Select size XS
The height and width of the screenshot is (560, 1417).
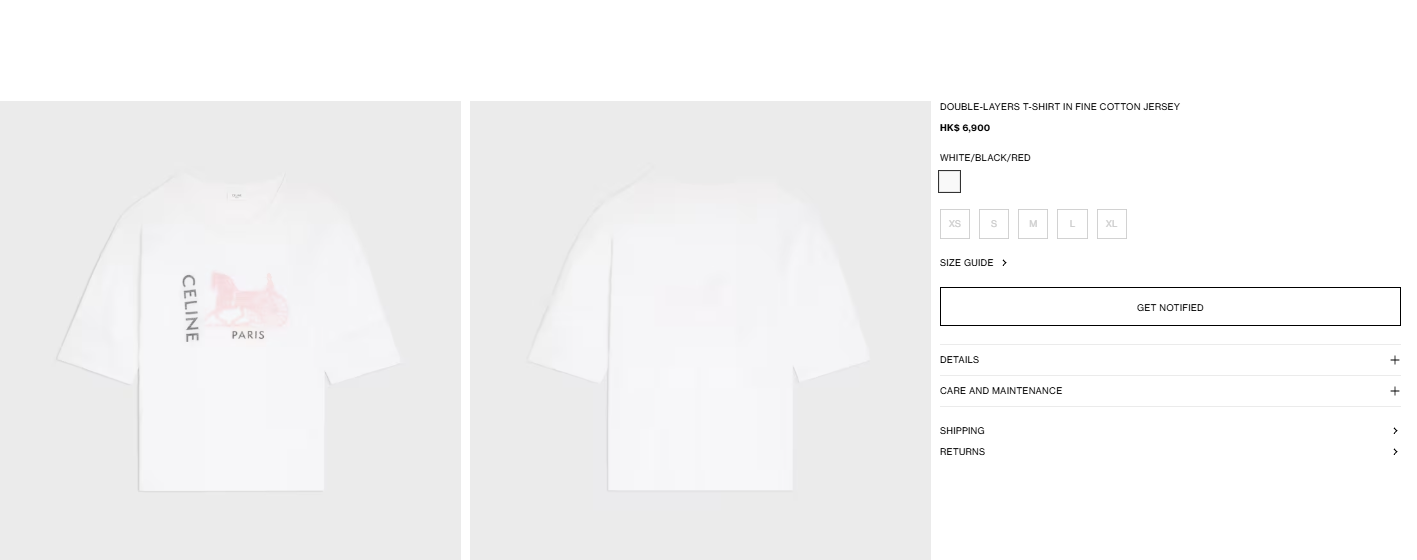coord(955,224)
